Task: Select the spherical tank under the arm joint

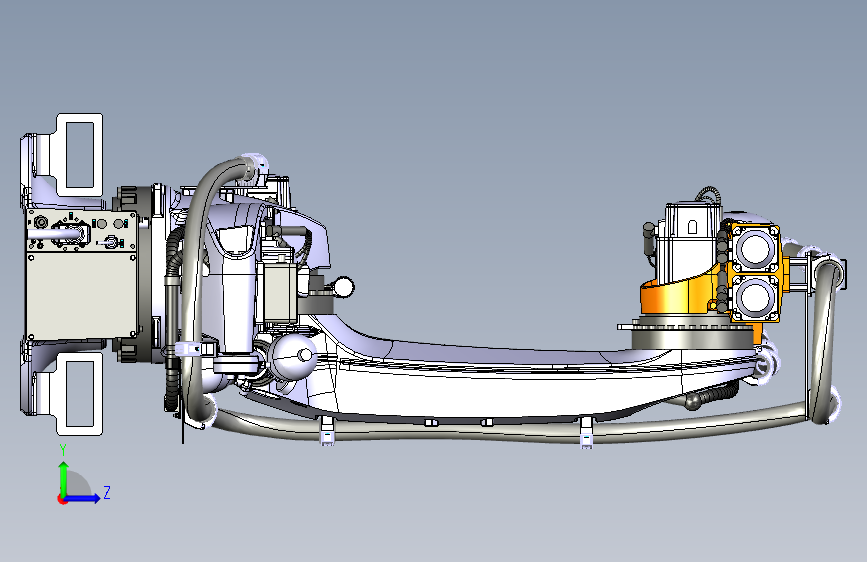Action: pyautogui.click(x=293, y=357)
